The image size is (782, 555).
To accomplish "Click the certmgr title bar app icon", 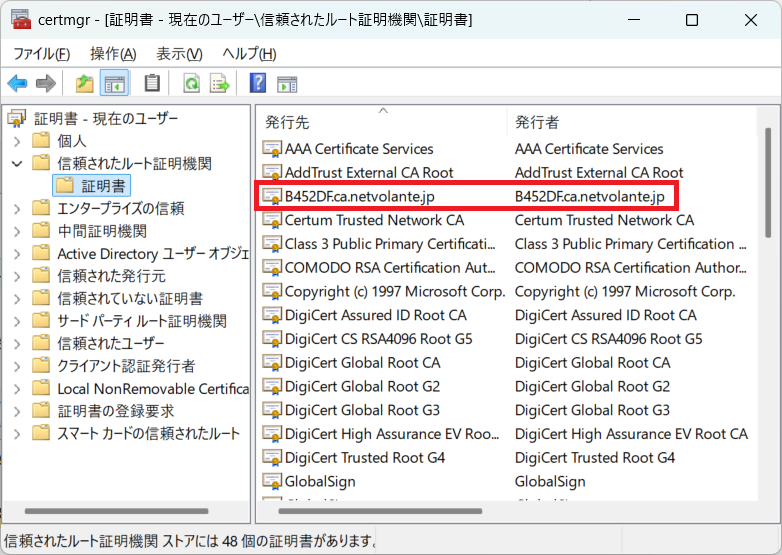I will [x=21, y=19].
